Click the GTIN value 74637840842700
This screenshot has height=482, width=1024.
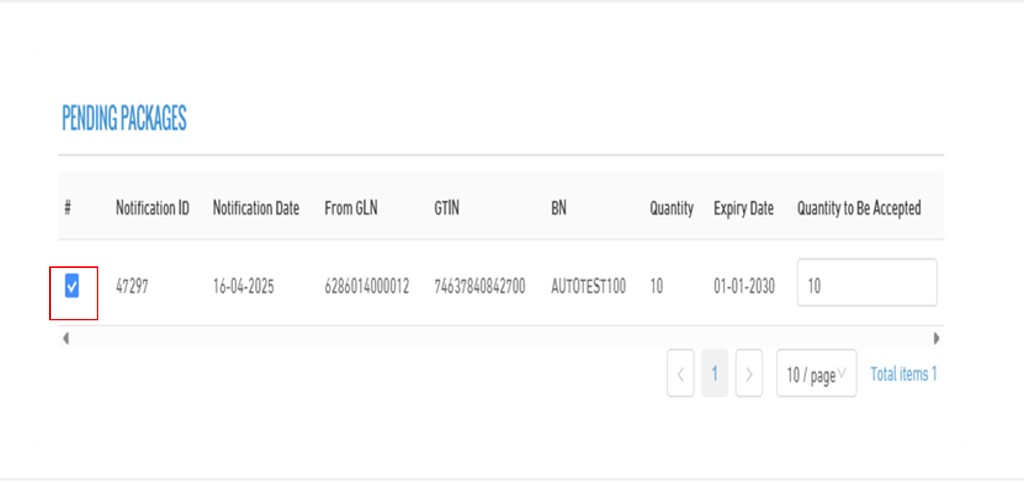(479, 287)
